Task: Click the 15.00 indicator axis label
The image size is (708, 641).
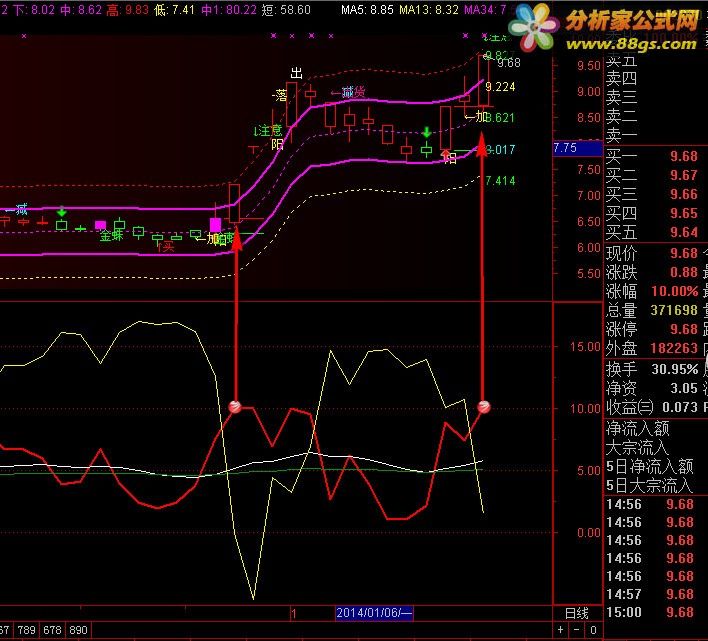Action: click(585, 347)
